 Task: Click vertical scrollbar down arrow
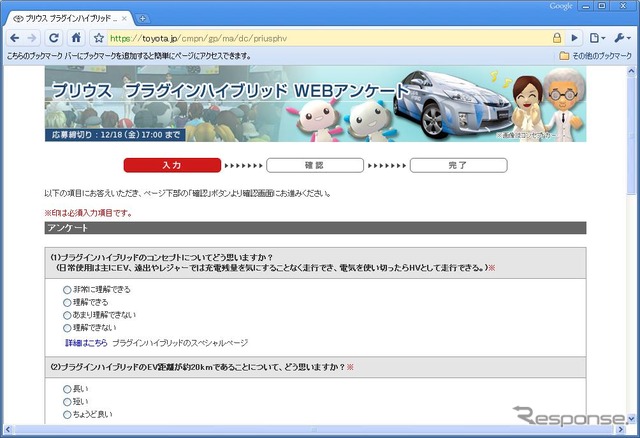click(631, 419)
